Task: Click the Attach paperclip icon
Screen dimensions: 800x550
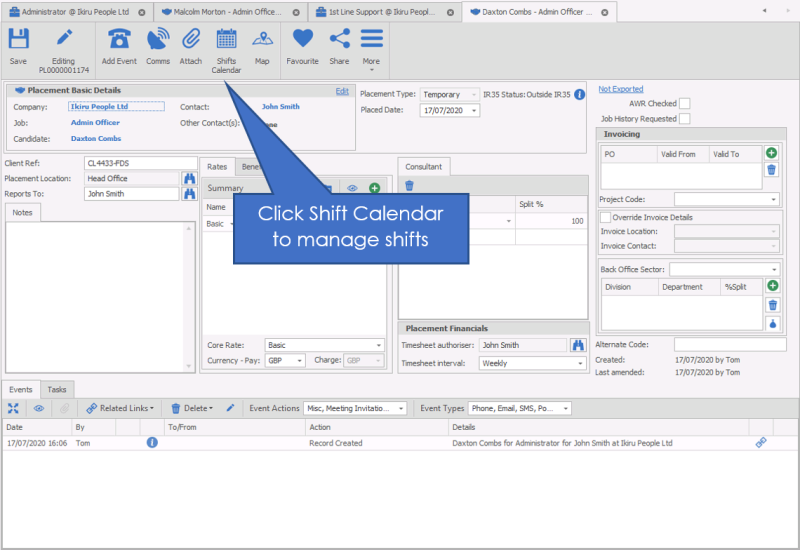Action: pyautogui.click(x=190, y=47)
